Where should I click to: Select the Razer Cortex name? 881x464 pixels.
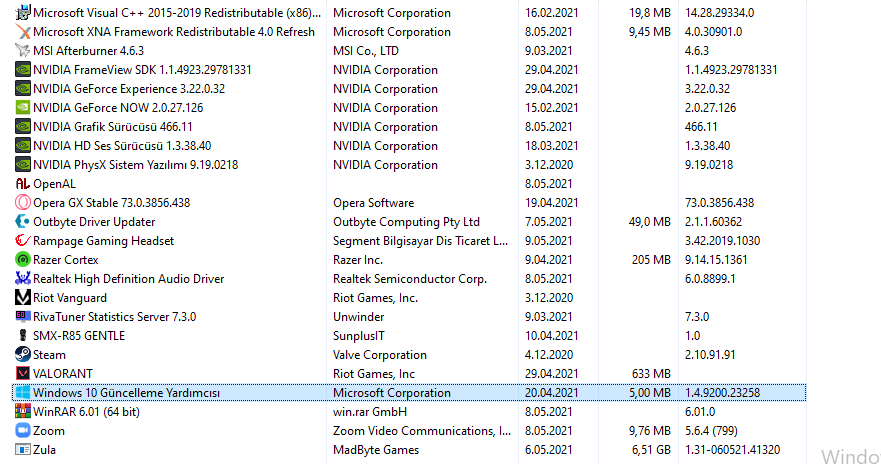click(66, 260)
